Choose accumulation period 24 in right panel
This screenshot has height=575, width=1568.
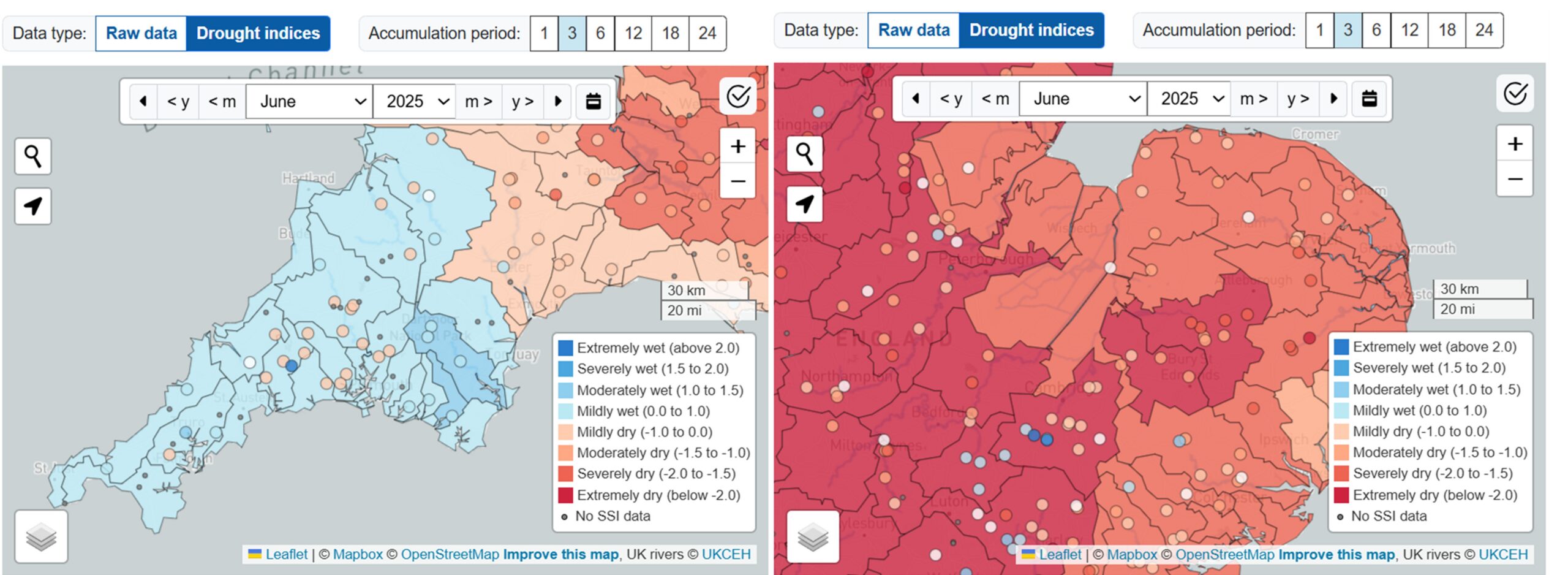pos(1483,30)
